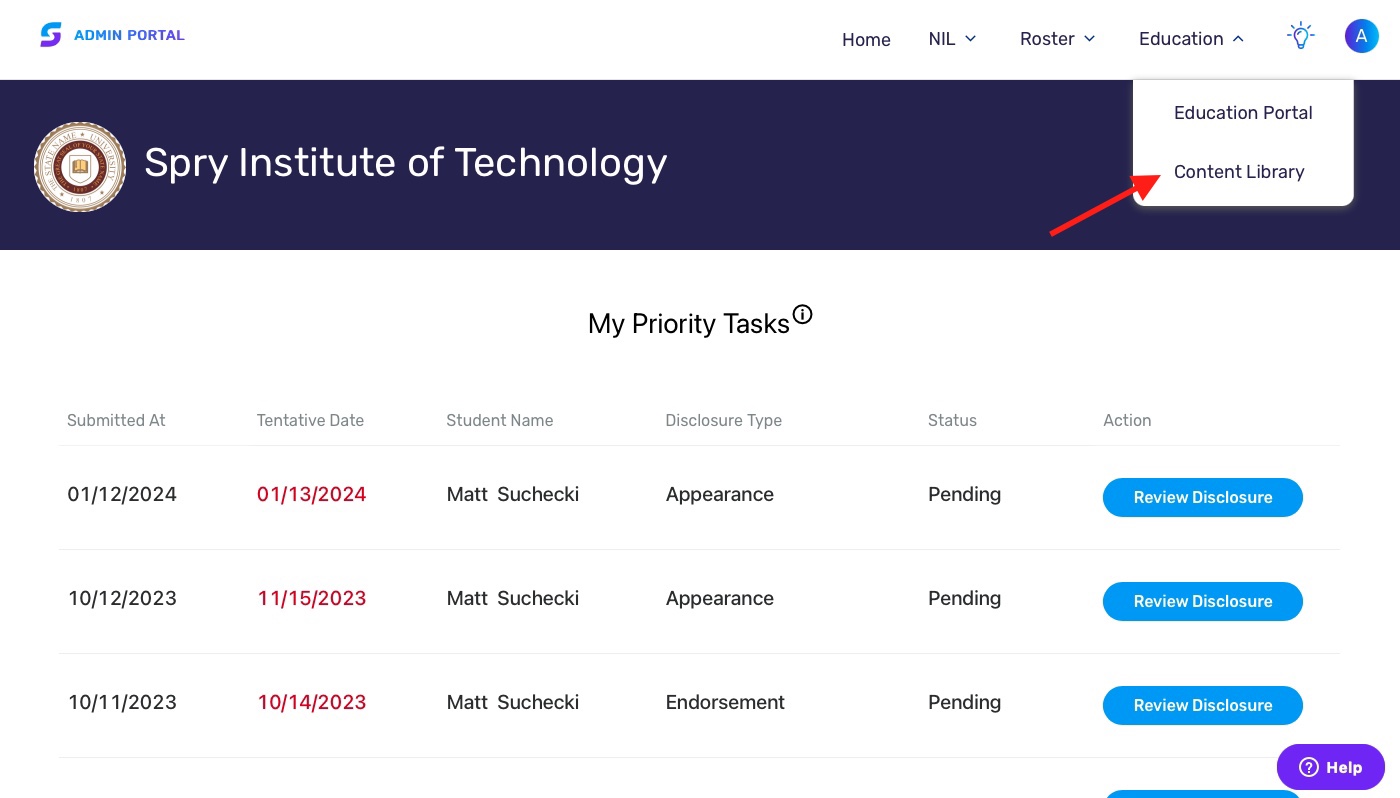Click the lightbulb tips icon
This screenshot has width=1400, height=798.
pos(1300,37)
